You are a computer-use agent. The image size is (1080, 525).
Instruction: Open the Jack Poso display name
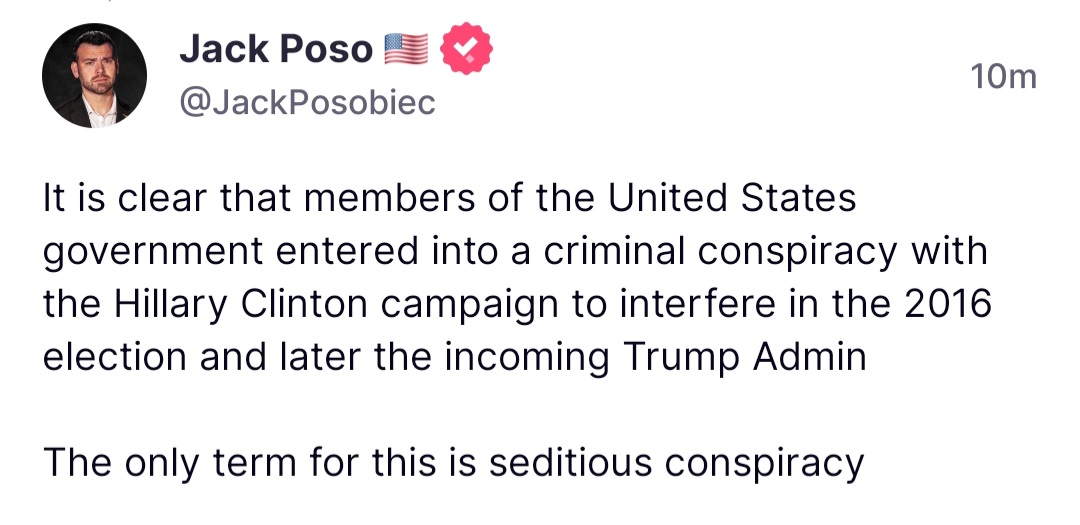(276, 50)
